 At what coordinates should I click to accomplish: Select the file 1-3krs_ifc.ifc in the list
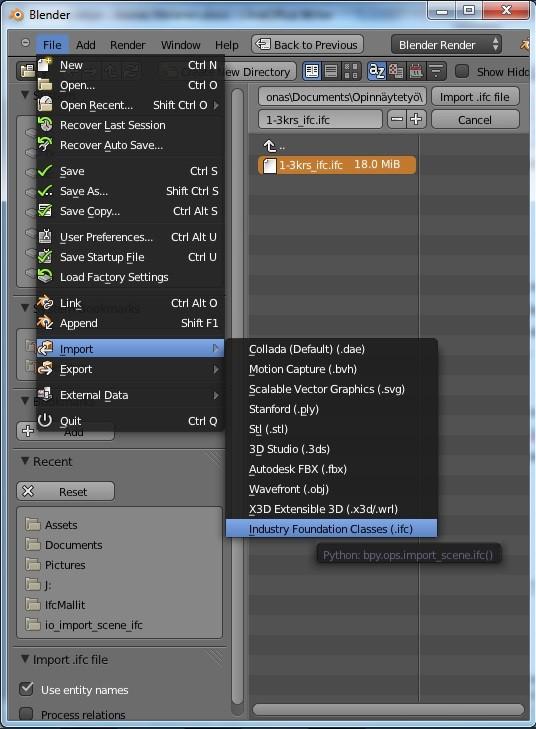point(337,165)
